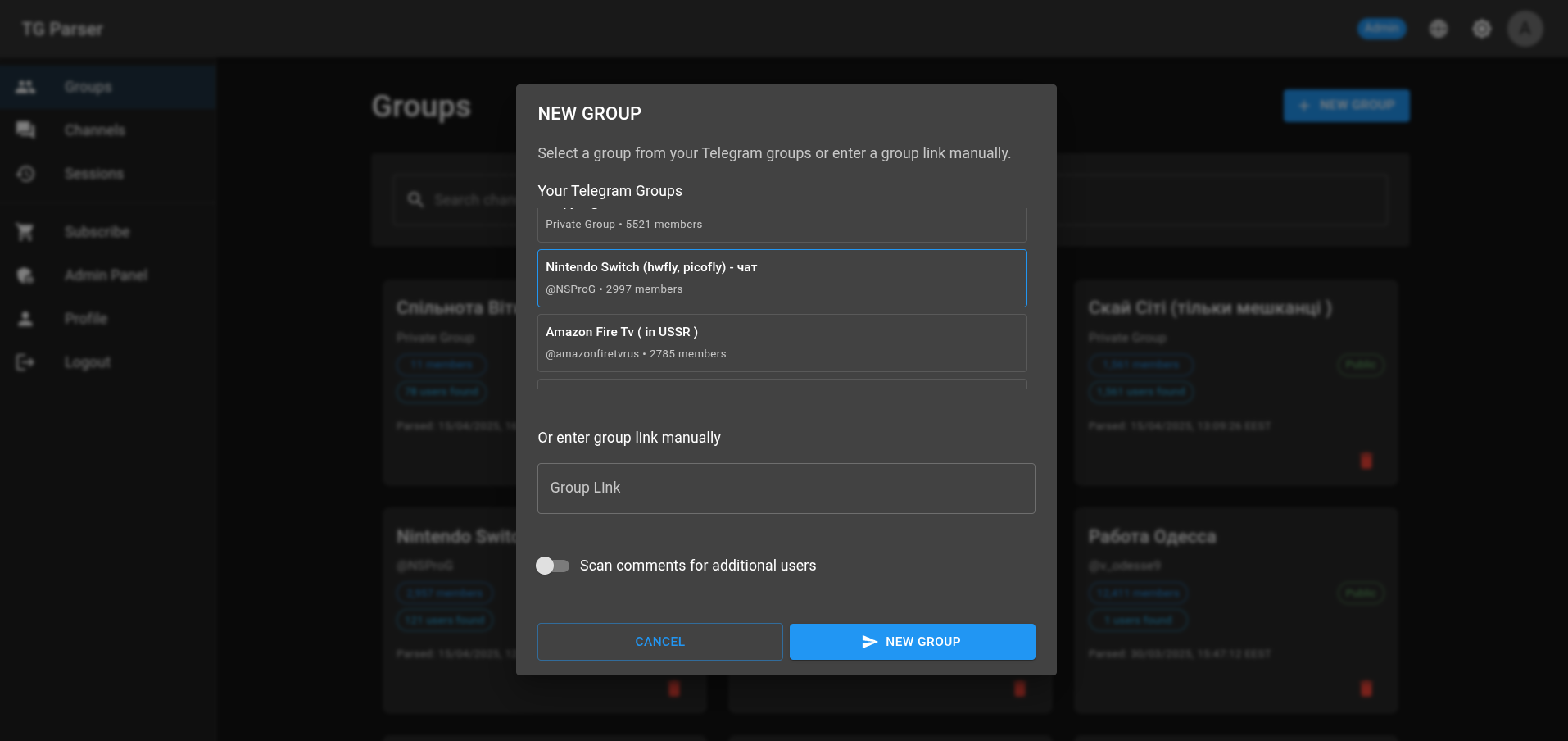Click the Admin Panel icon in sidebar
Screen dimensions: 1568x741
pos(25,275)
